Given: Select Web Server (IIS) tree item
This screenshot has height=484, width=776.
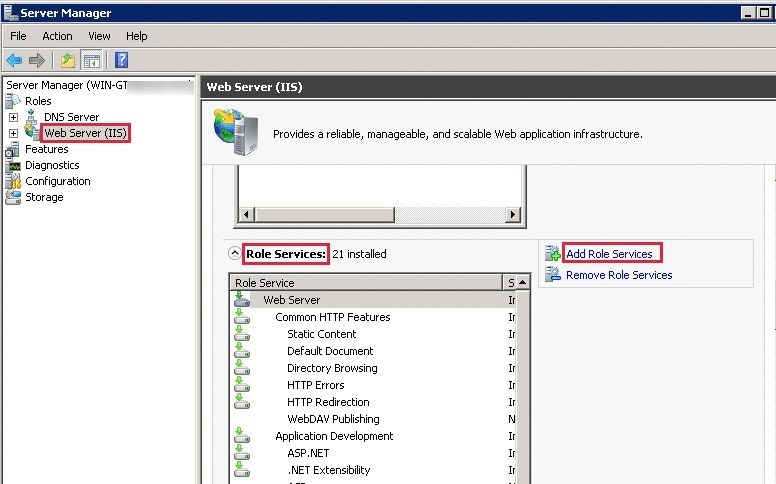Looking at the screenshot, I should 85,133.
